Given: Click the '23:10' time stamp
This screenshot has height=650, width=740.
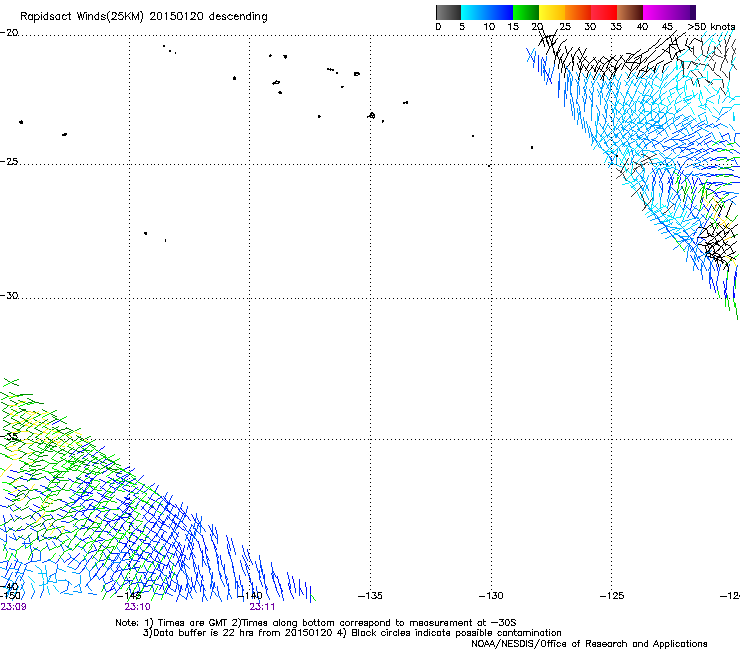Looking at the screenshot, I should click(x=137, y=607).
